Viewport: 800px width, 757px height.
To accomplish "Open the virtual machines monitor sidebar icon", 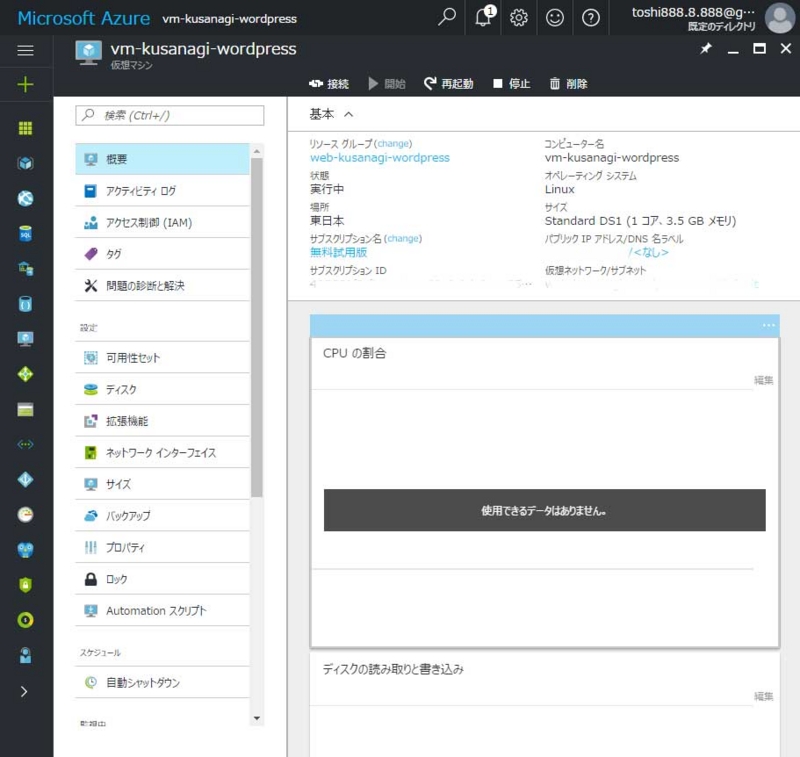I will [25, 339].
